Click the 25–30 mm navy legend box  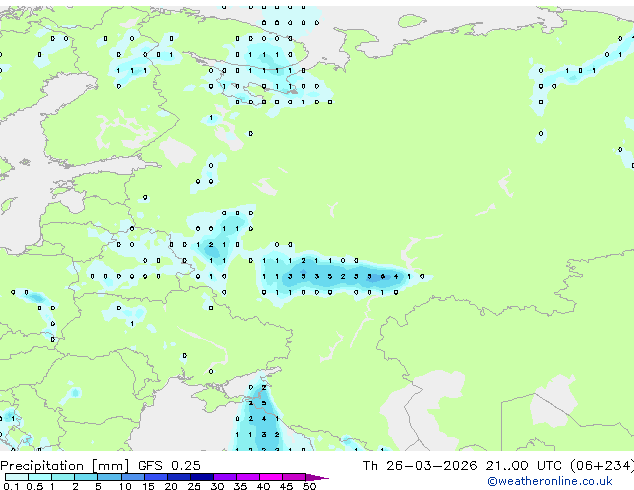coord(201,477)
